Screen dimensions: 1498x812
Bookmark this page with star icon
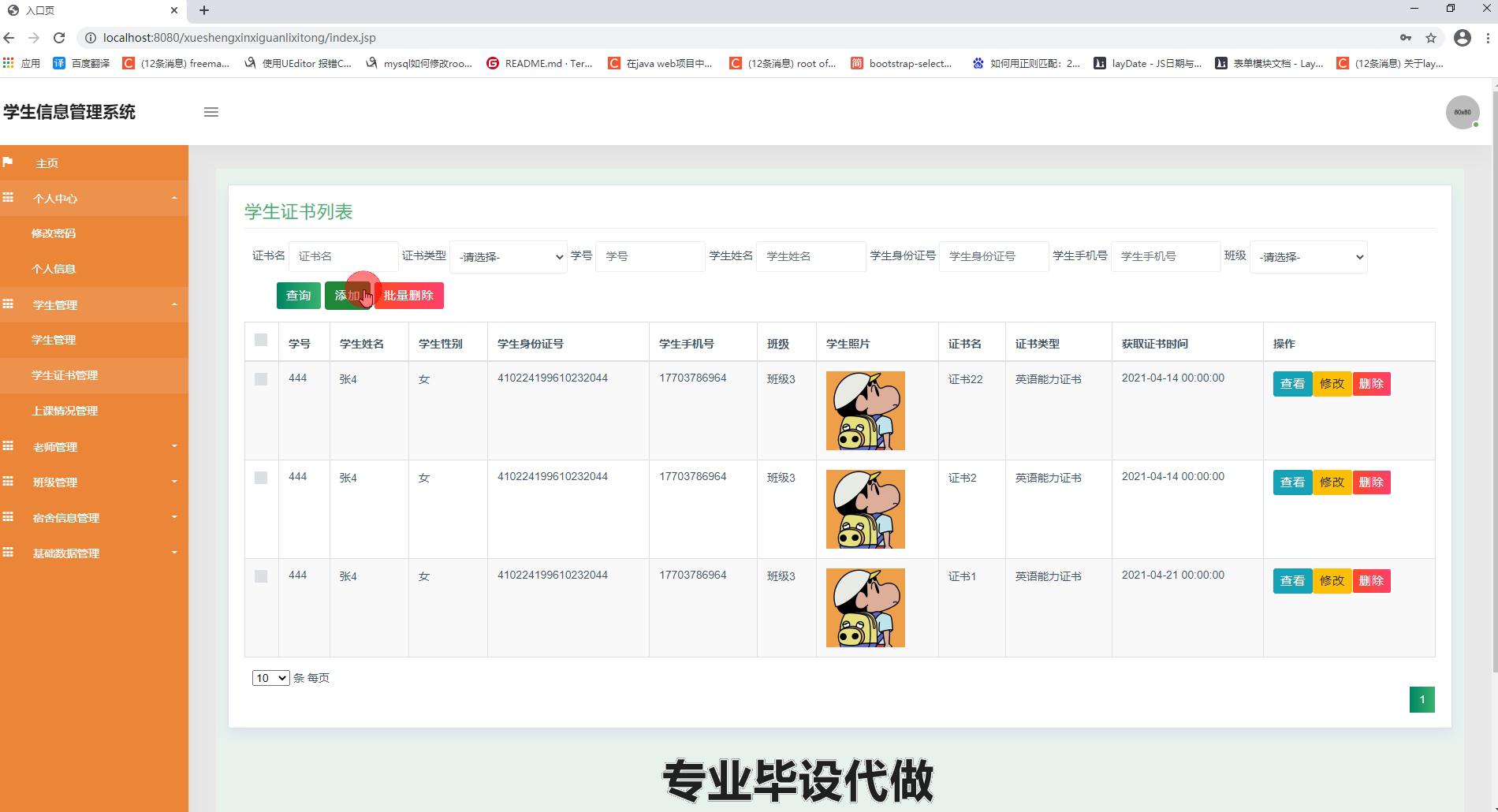[1431, 38]
